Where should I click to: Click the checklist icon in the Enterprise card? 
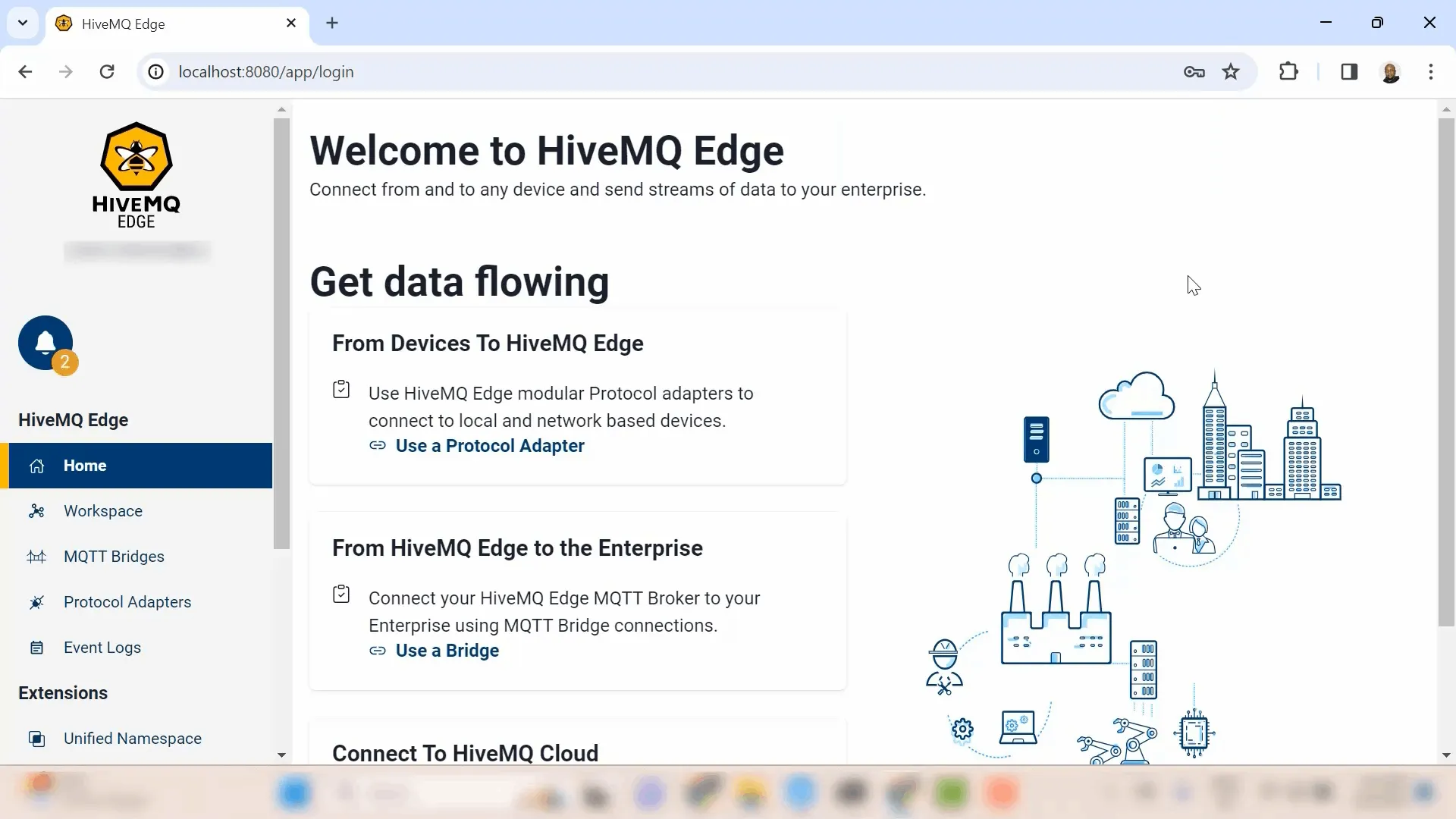341,595
